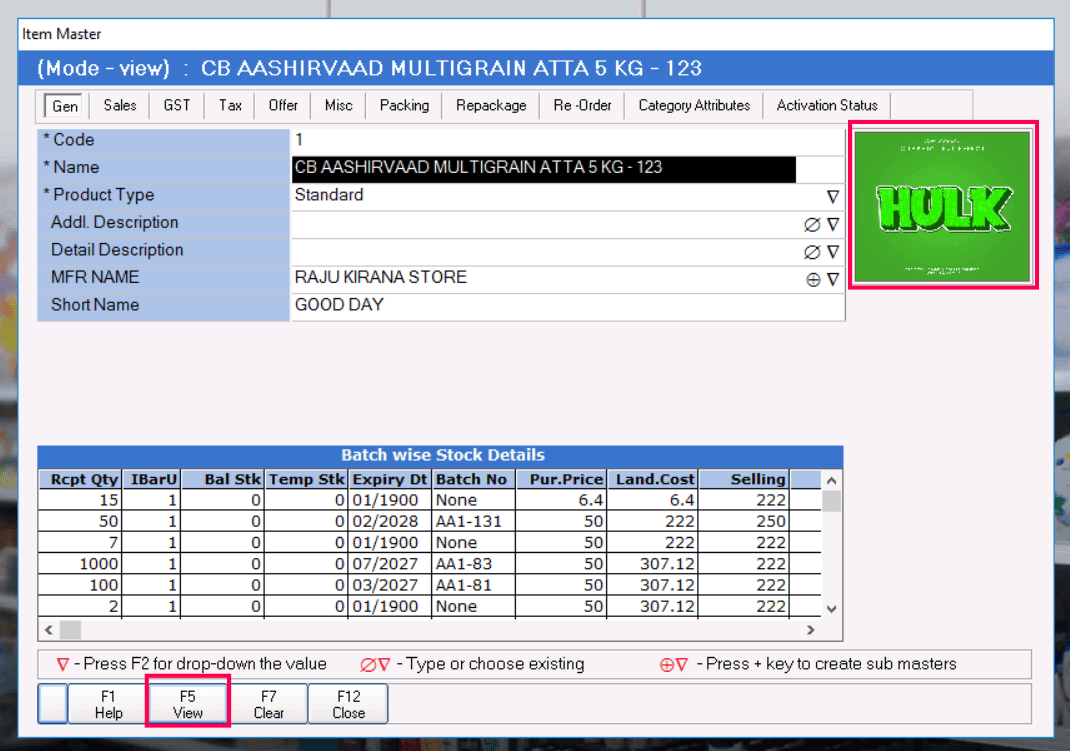Click the Expiry Dt column header
Screen dimensions: 1070x751
click(390, 480)
